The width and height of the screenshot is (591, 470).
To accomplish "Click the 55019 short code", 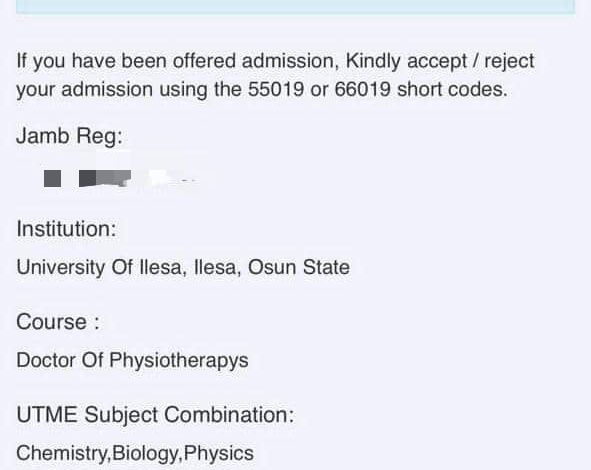I will tap(276, 90).
